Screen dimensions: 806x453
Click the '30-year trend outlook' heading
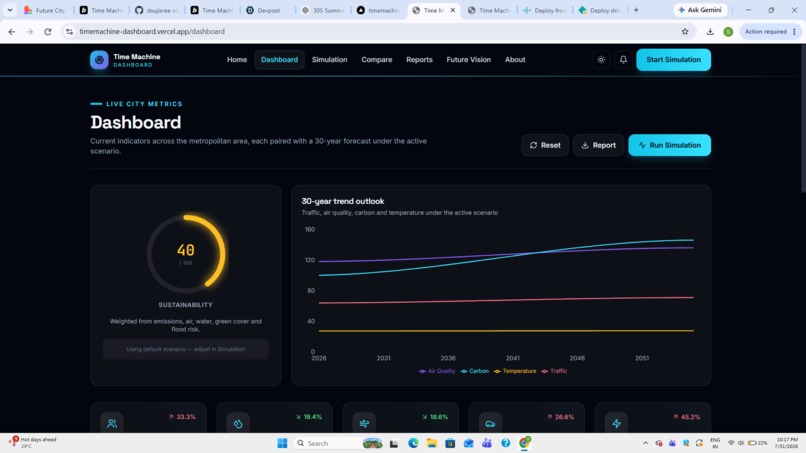(343, 201)
